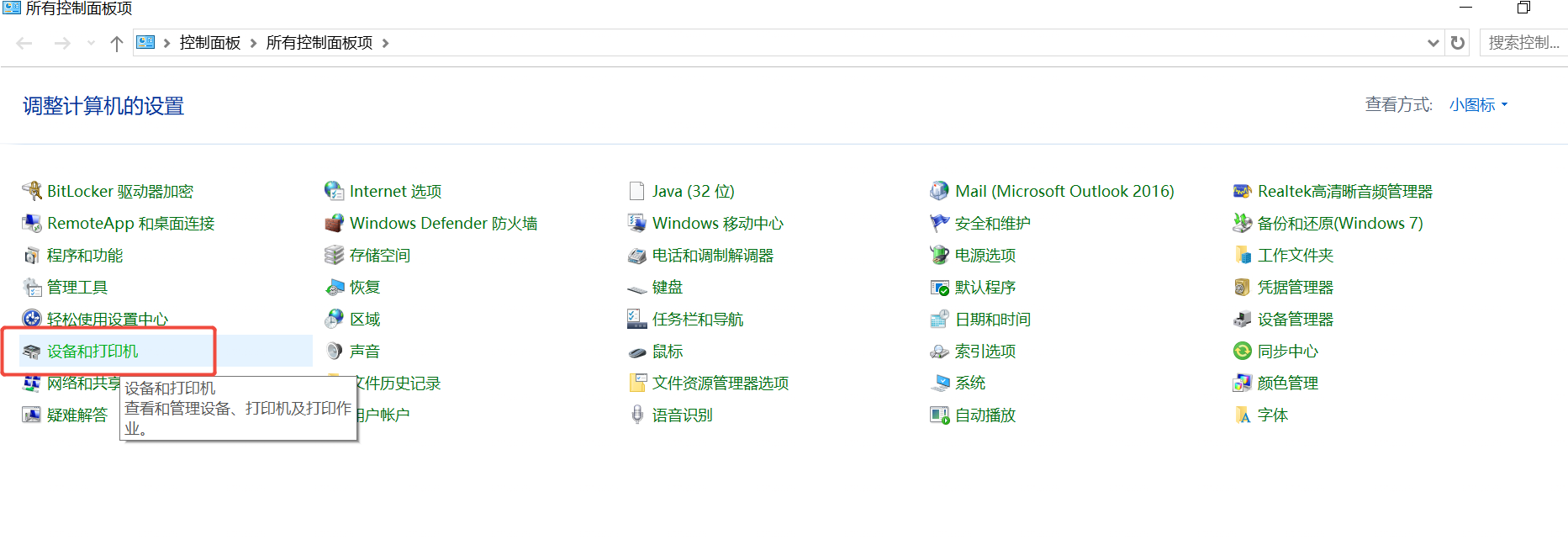Go back with the back arrow
This screenshot has width=1568, height=550.
point(24,43)
